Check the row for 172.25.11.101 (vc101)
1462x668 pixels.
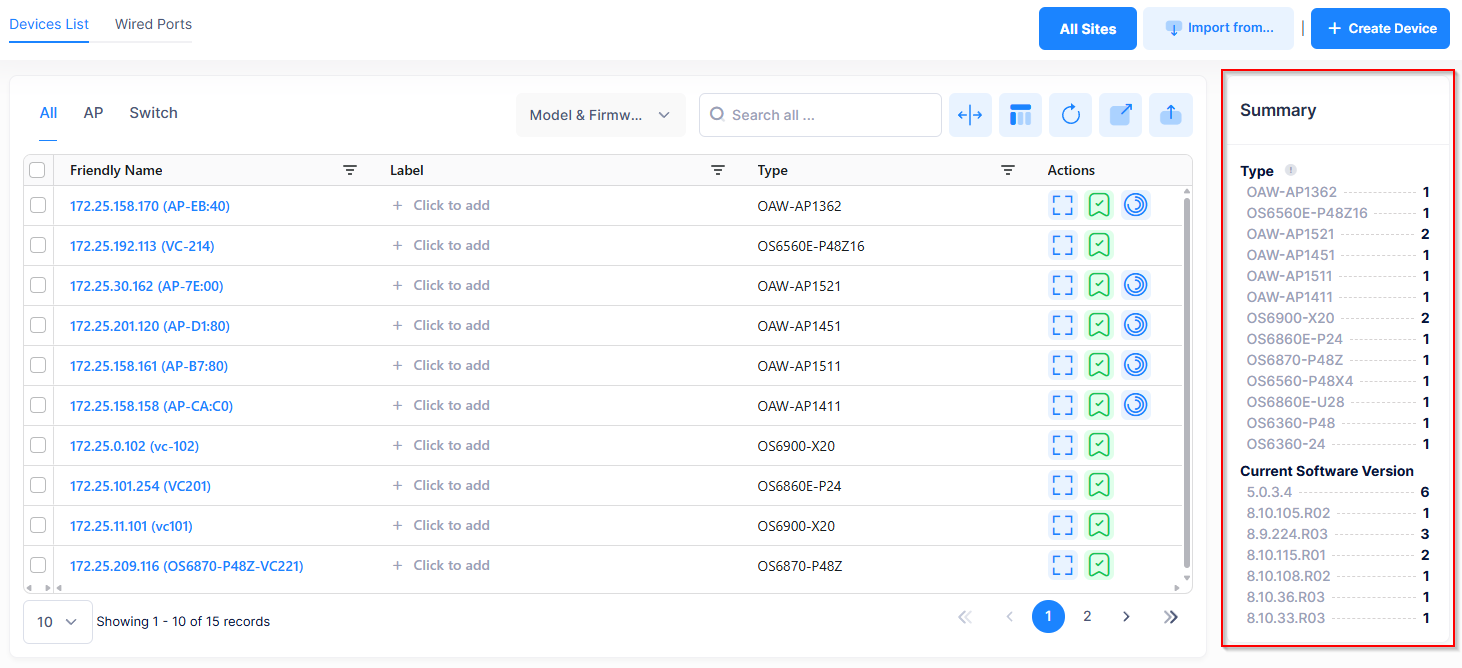(x=38, y=525)
